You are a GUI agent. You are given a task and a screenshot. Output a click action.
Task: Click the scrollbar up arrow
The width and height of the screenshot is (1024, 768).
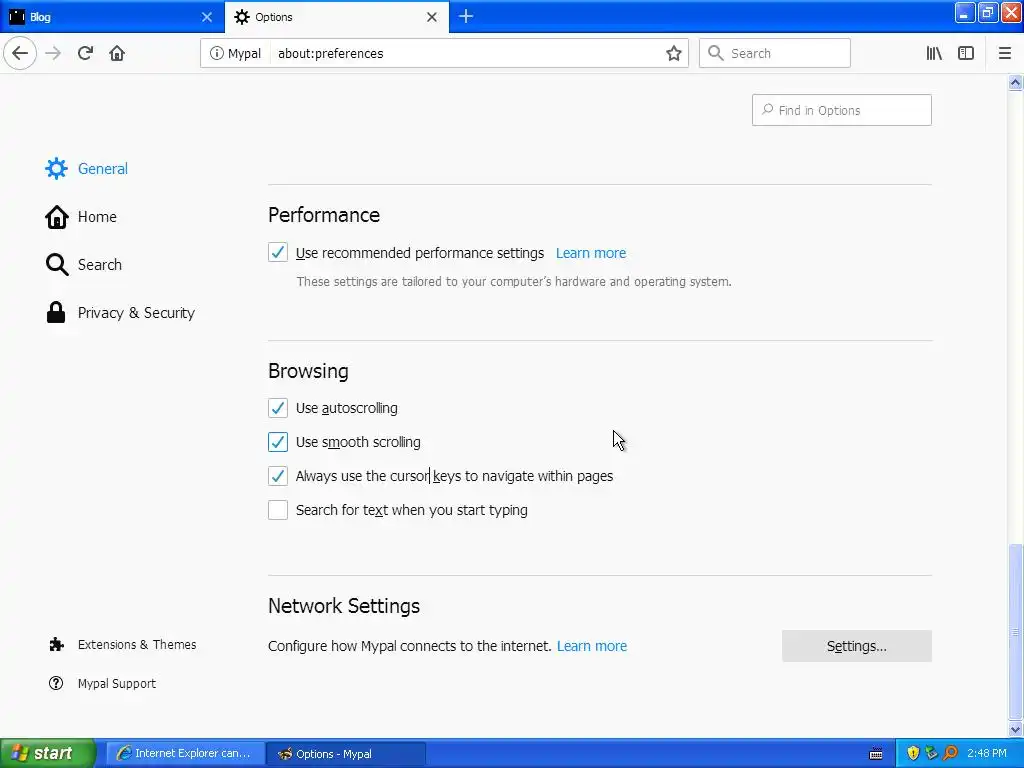1015,82
